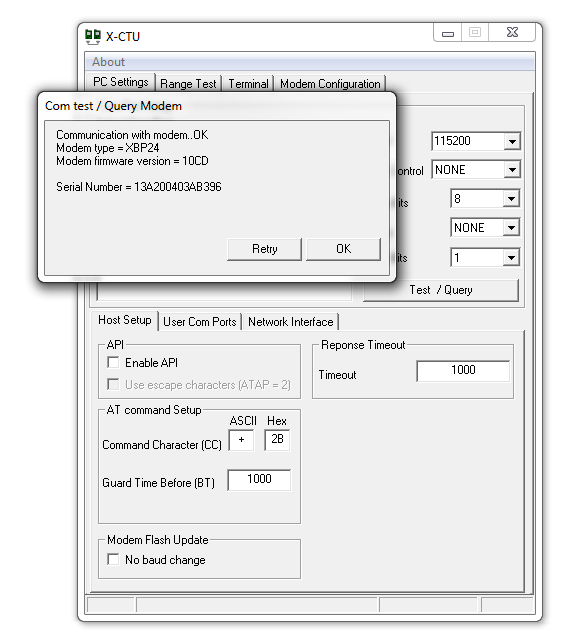This screenshot has width=568, height=643.
Task: Click the Timeout field showing 1000
Action: pos(463,371)
